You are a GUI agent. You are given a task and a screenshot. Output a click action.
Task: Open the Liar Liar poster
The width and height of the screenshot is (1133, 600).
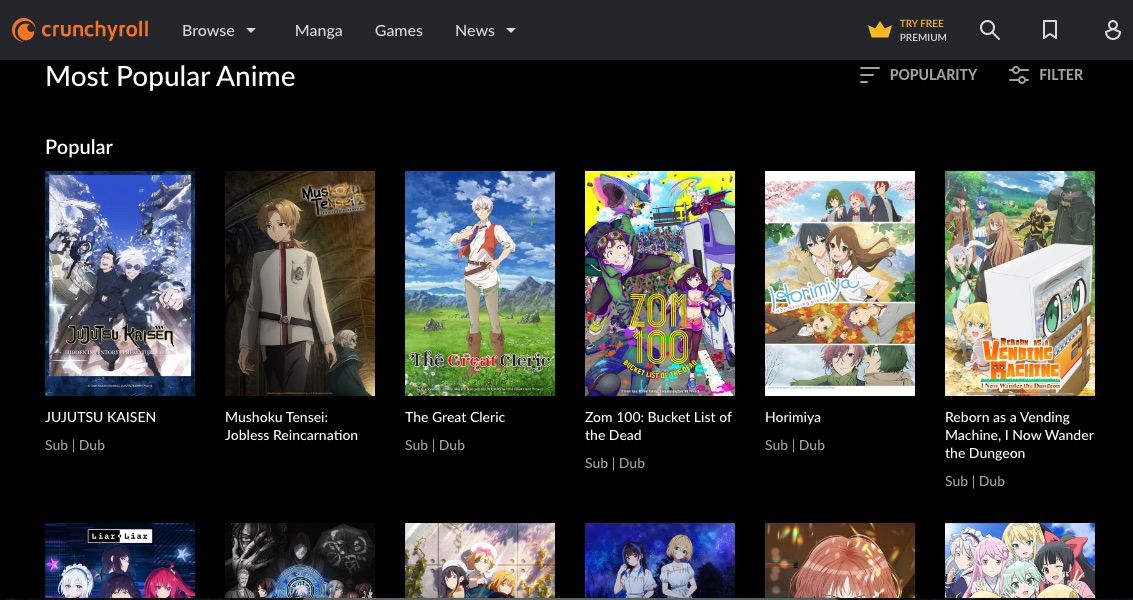(120, 561)
